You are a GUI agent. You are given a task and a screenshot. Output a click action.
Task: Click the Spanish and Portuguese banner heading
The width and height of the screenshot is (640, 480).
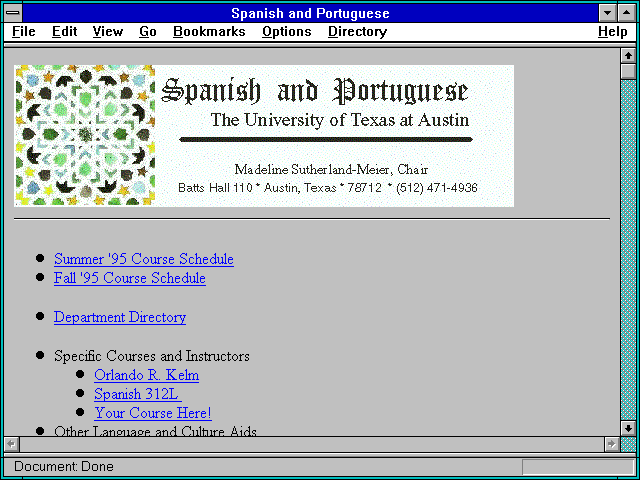click(x=315, y=90)
